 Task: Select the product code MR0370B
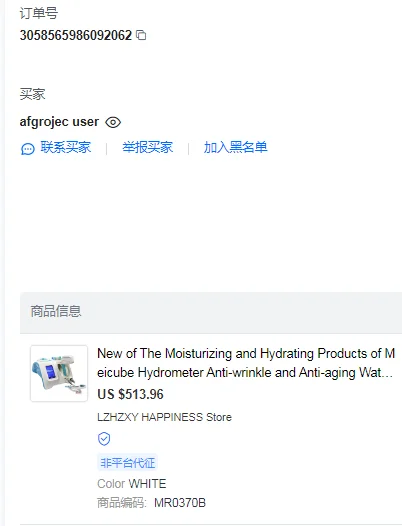pyautogui.click(x=180, y=503)
